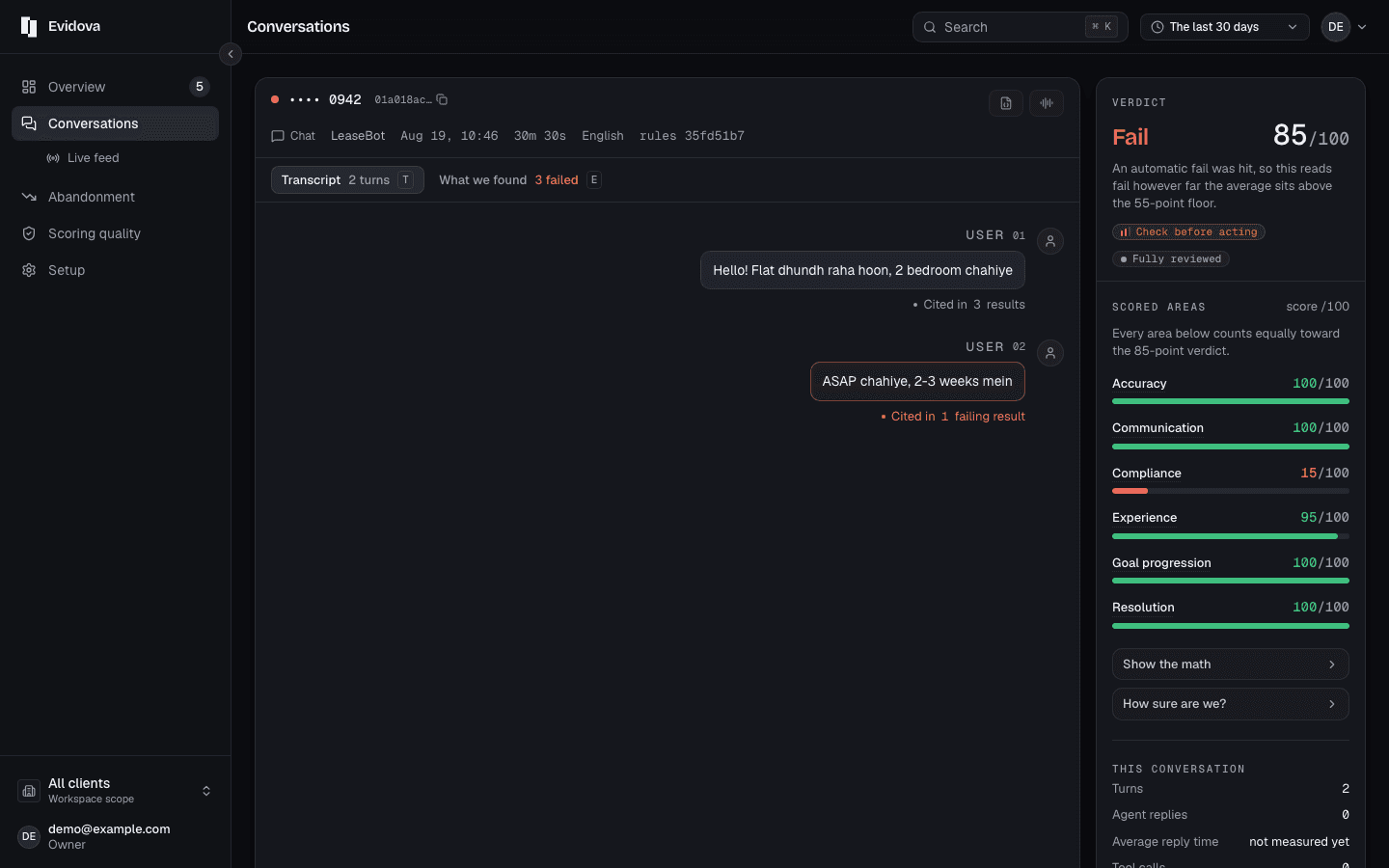This screenshot has height=868, width=1389.
Task: Click the demo@example.com account entry
Action: [115, 836]
